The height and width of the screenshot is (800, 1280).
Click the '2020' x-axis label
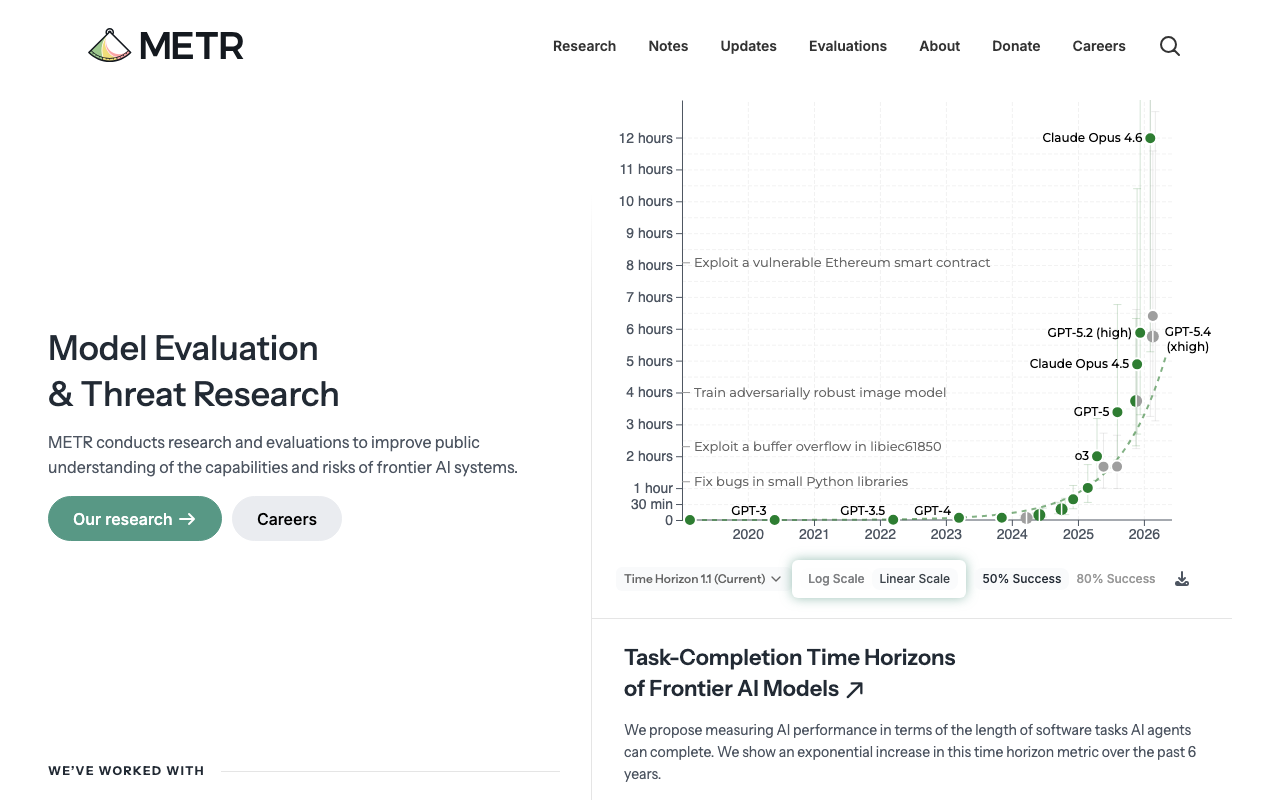click(748, 535)
